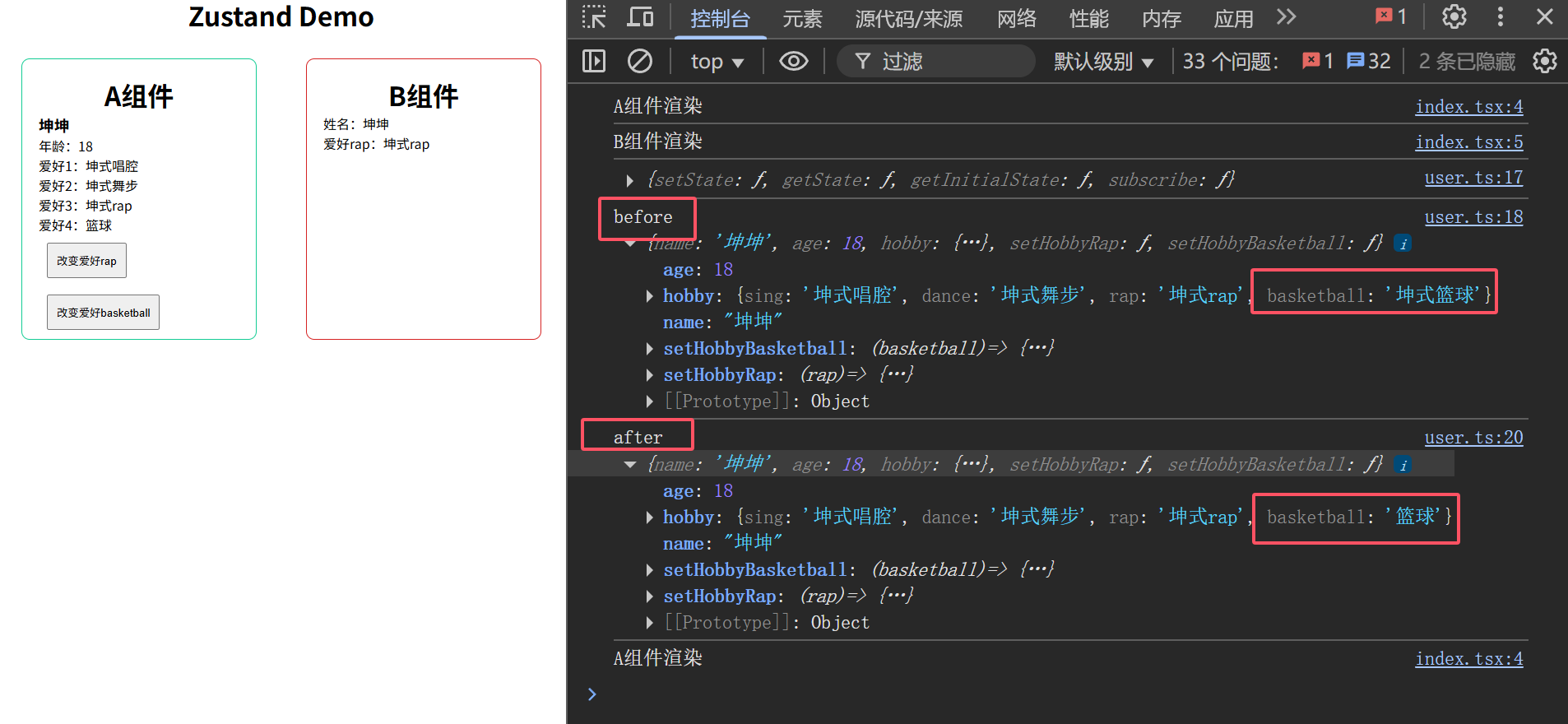
Task: Open the DevTools settings gear in the top bar
Action: 1454,17
